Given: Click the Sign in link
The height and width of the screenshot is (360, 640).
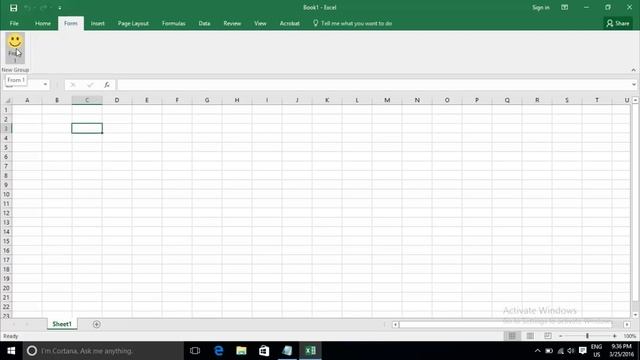Looking at the screenshot, I should coord(540,7).
